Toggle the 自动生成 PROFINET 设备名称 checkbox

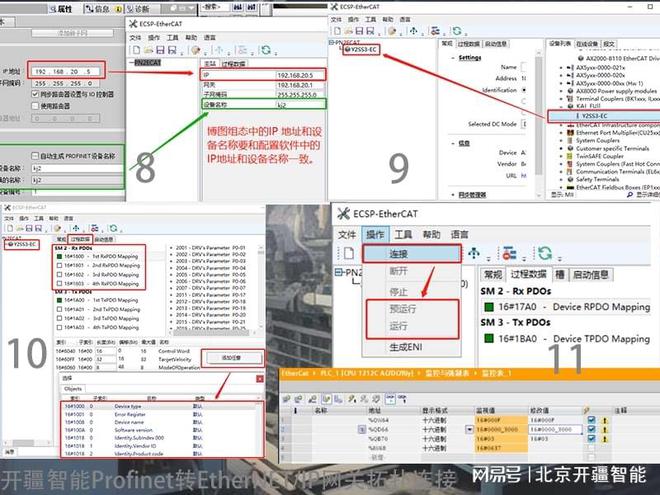pyautogui.click(x=35, y=156)
